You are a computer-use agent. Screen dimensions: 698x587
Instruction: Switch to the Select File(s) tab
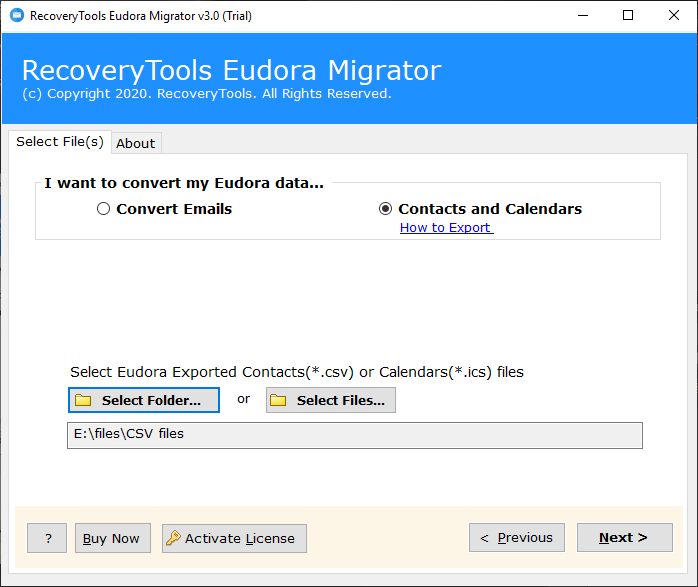(x=60, y=142)
